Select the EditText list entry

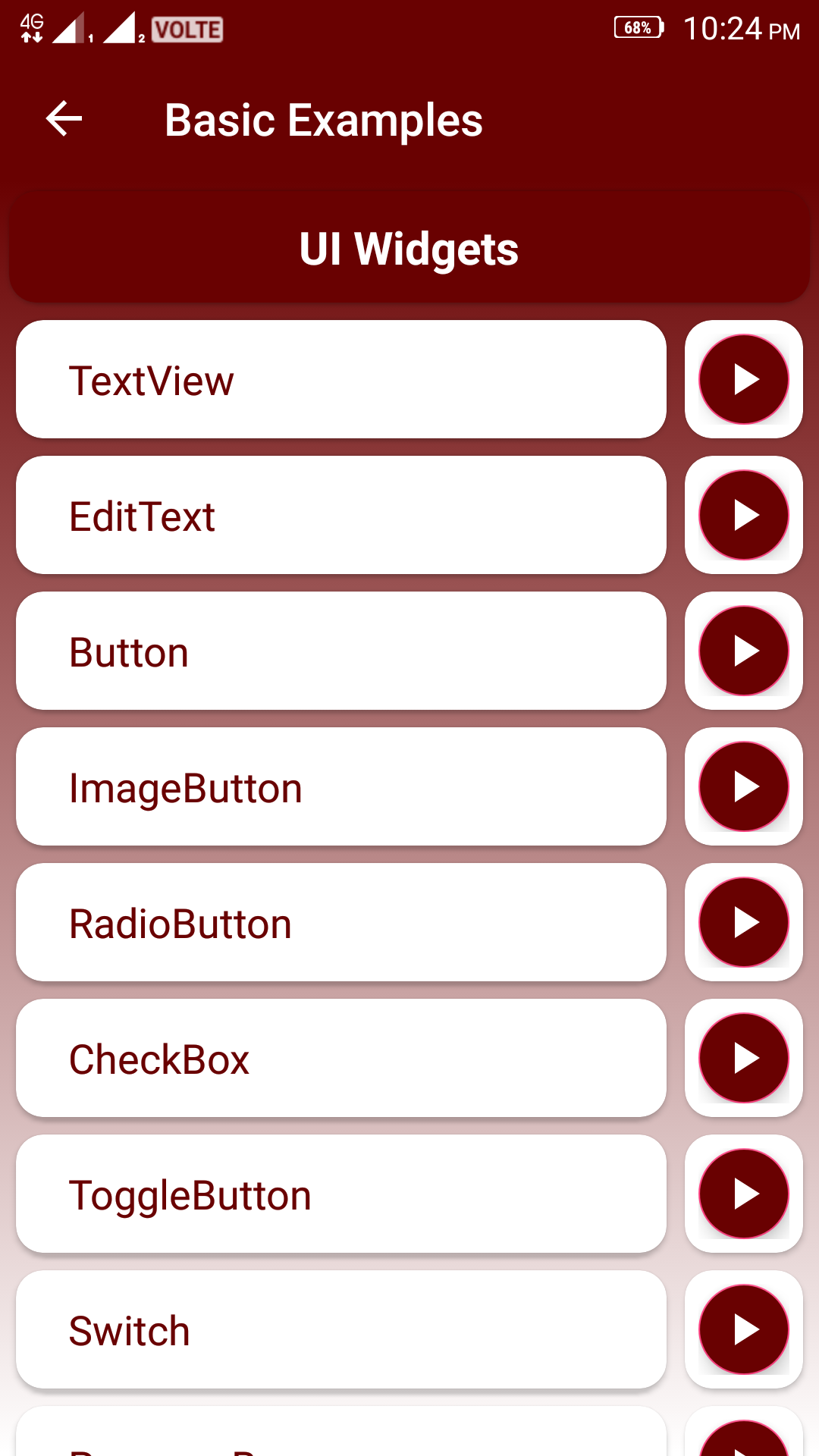pyautogui.click(x=341, y=515)
